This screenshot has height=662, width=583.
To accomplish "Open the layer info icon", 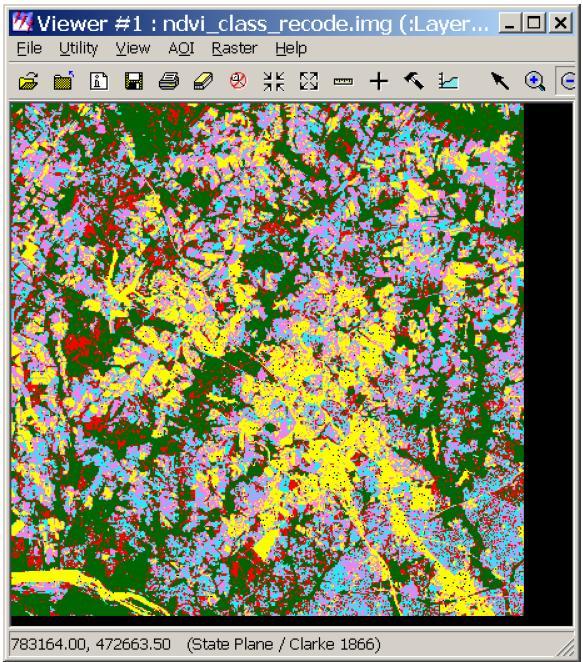I will tap(99, 81).
